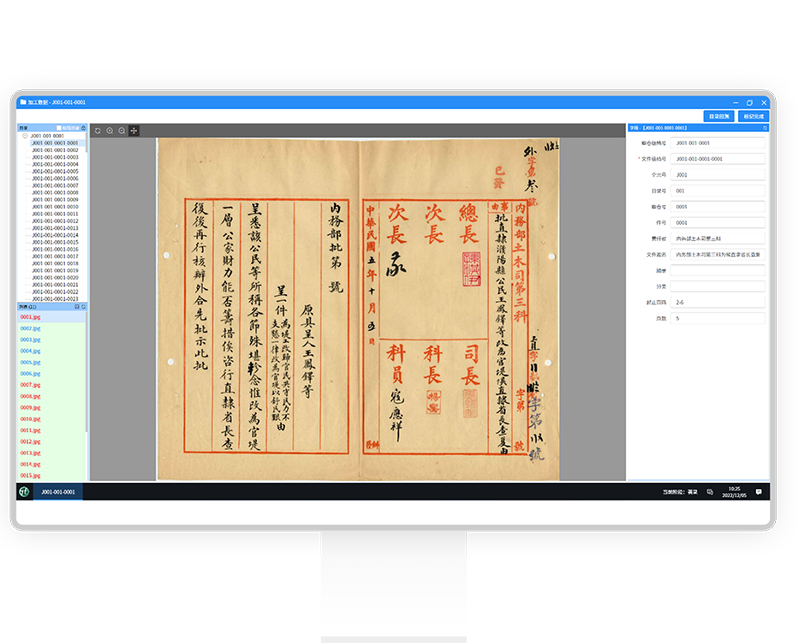The height and width of the screenshot is (643, 800).
Task: Toggle the checkbox in the directory panel header
Action: click(59, 128)
